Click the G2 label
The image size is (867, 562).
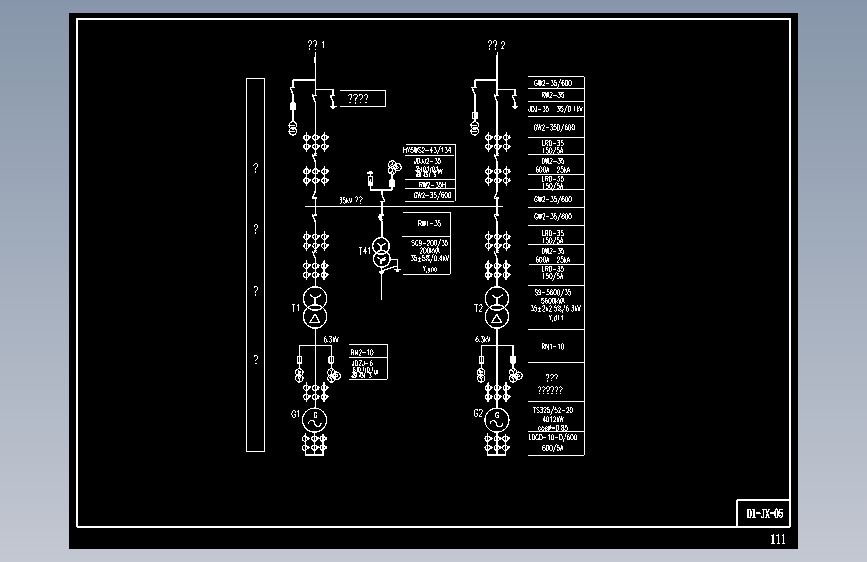click(478, 413)
